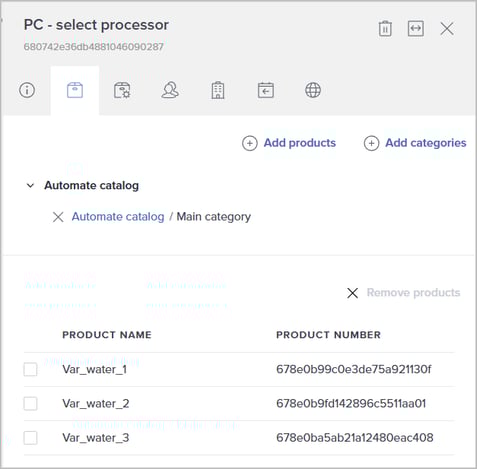
Task: Tick the Var_water_2 checkbox
Action: pos(30,404)
